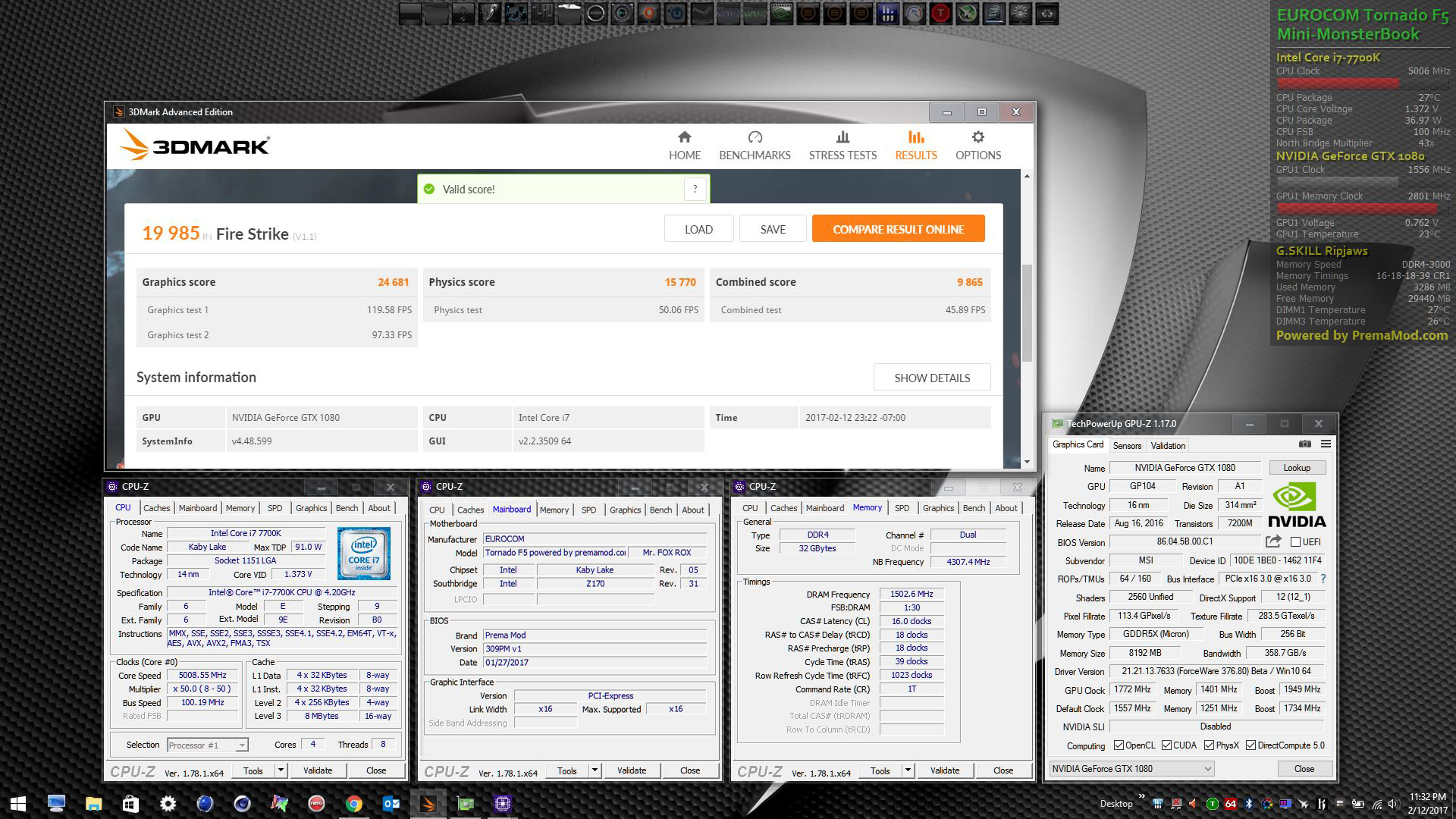Toggle the PhysX checkbox in GPU-Z
Image resolution: width=1456 pixels, height=819 pixels.
[x=1209, y=745]
